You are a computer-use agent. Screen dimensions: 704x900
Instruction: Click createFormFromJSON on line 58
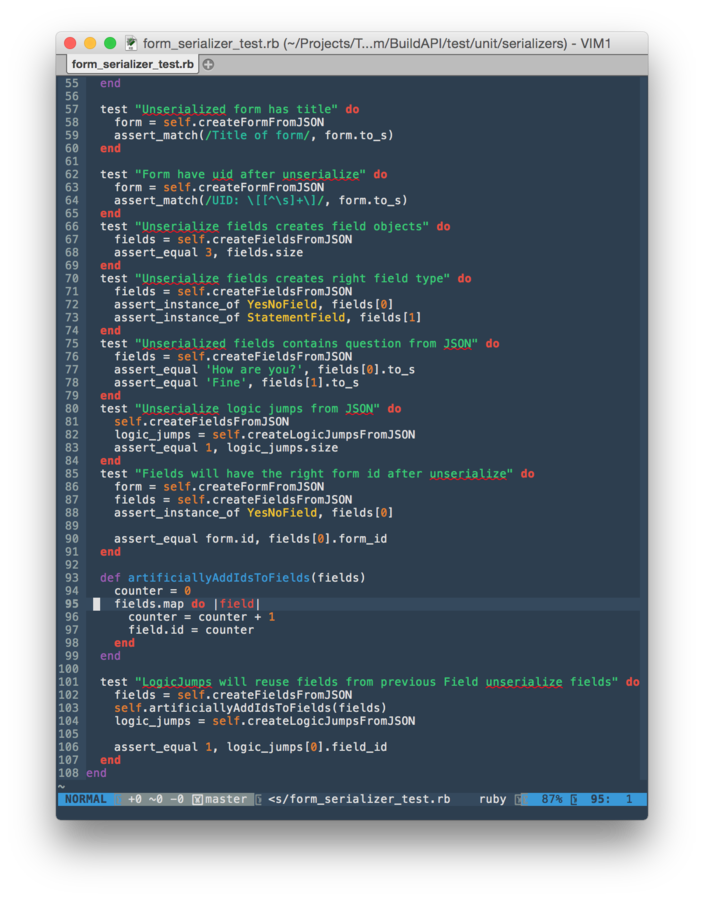click(x=261, y=122)
